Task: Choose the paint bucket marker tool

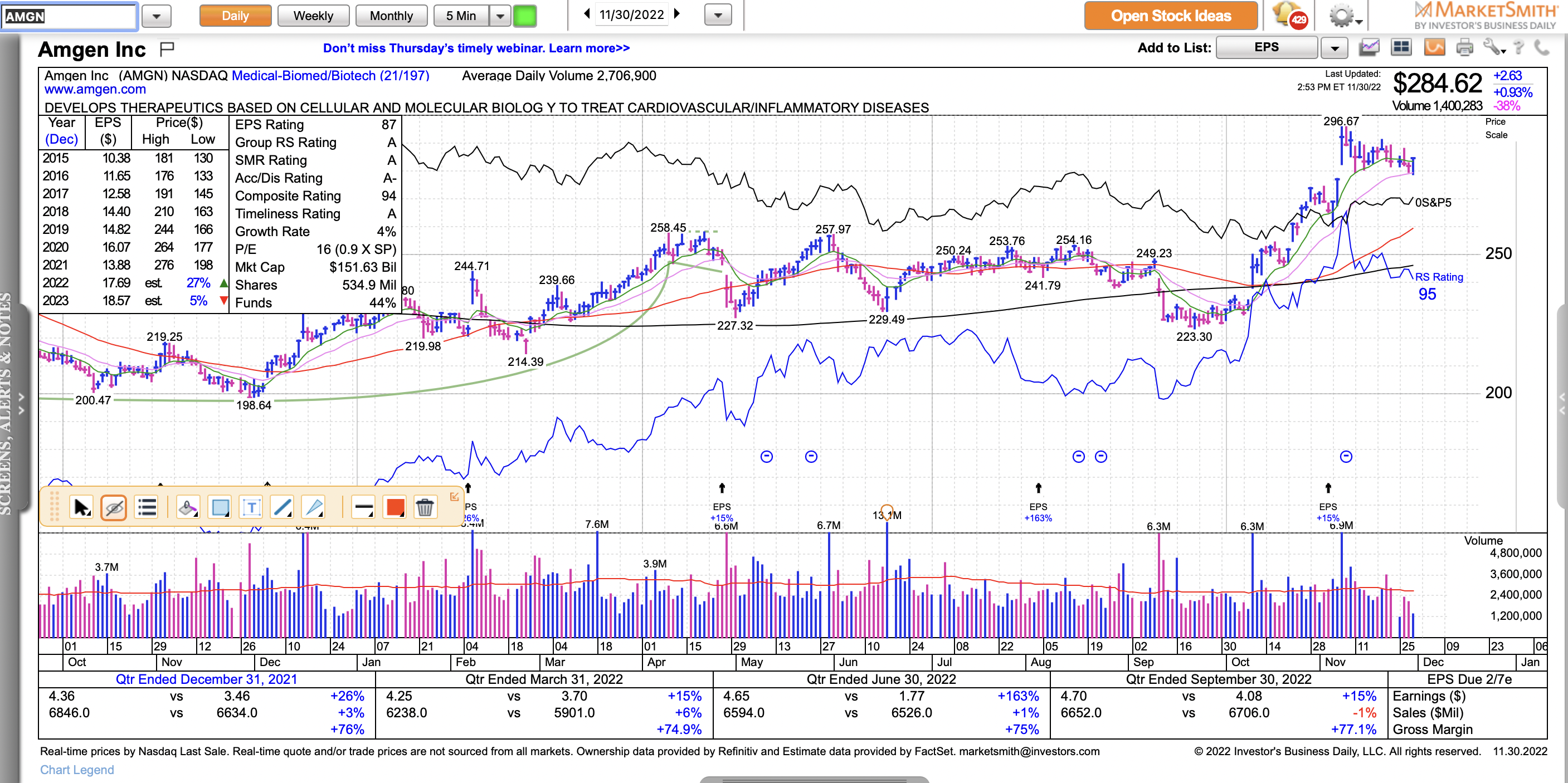Action: (187, 507)
